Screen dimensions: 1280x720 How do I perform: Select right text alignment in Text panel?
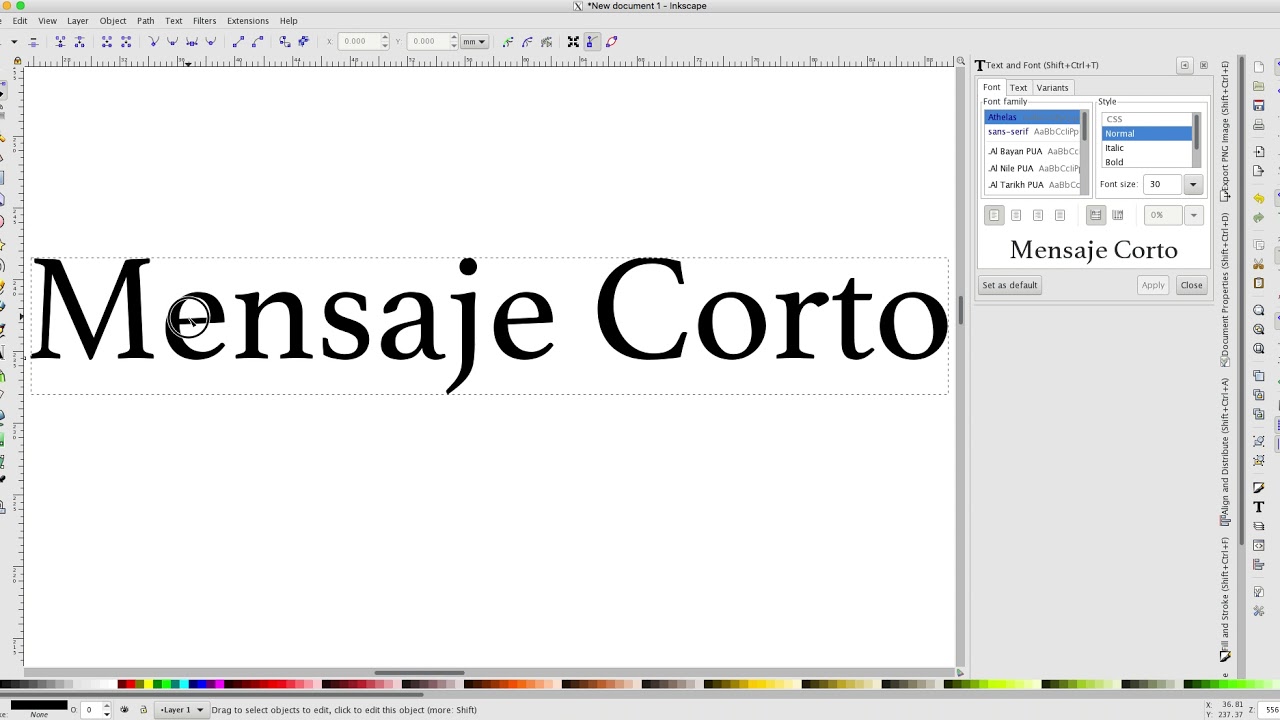(x=1038, y=215)
